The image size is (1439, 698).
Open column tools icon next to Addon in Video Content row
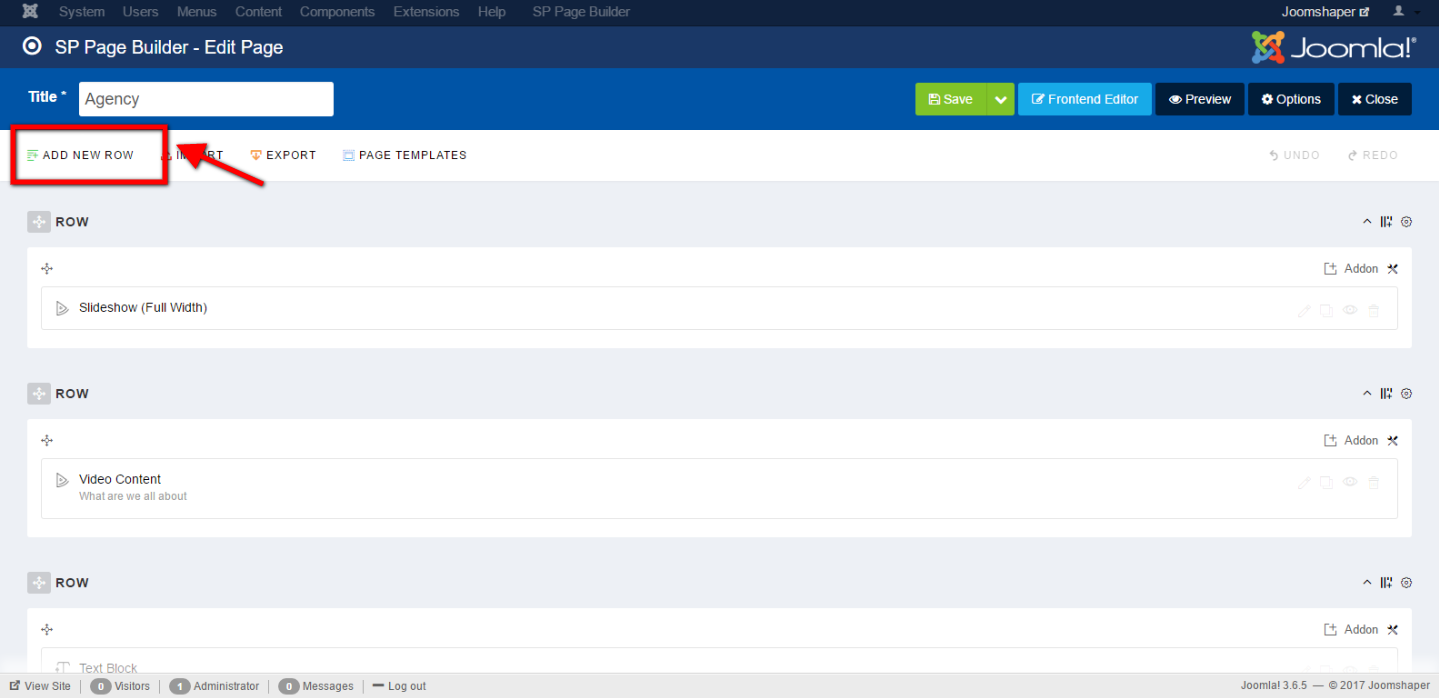coord(1392,440)
